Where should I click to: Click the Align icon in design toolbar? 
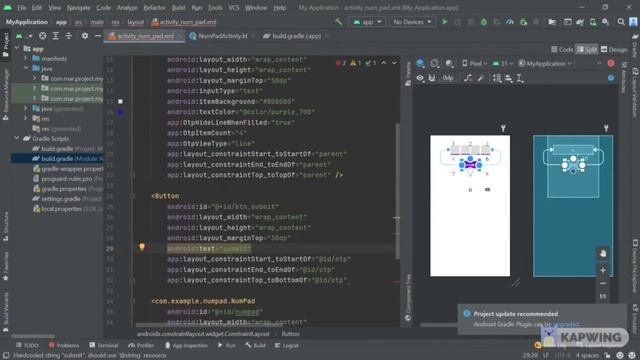(x=509, y=78)
